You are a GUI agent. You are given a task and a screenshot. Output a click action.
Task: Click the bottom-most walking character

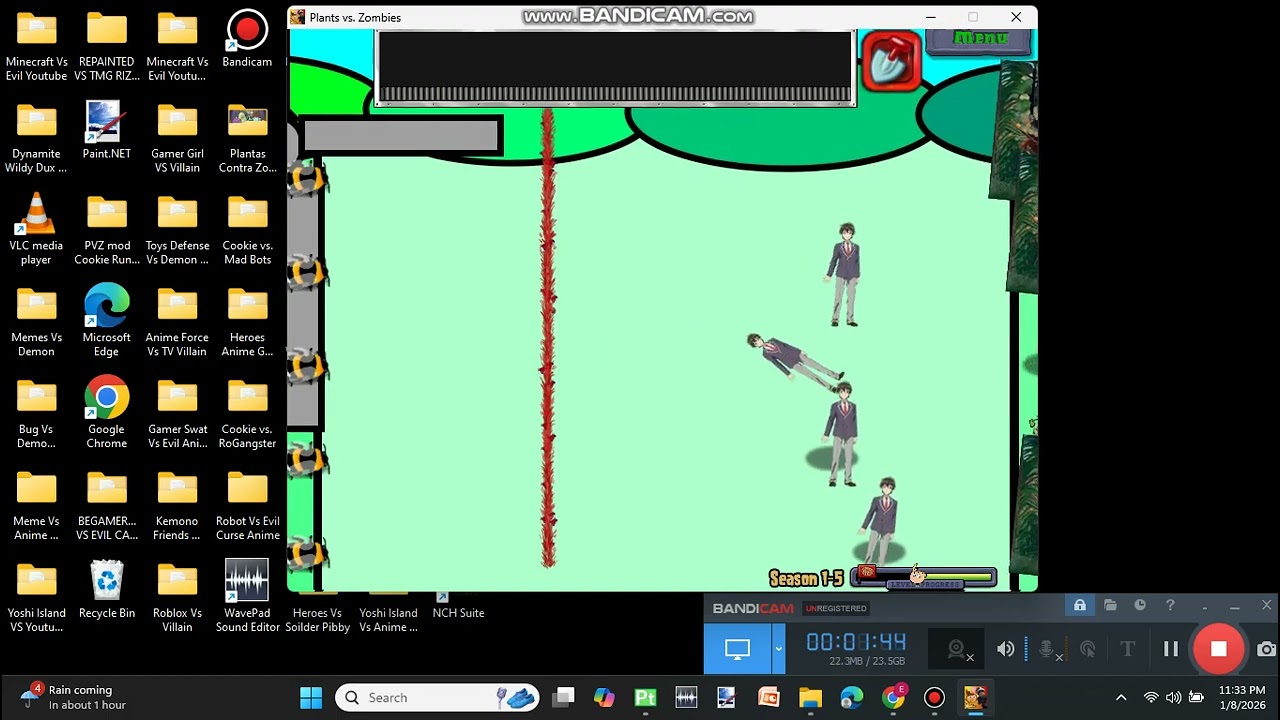click(x=881, y=522)
